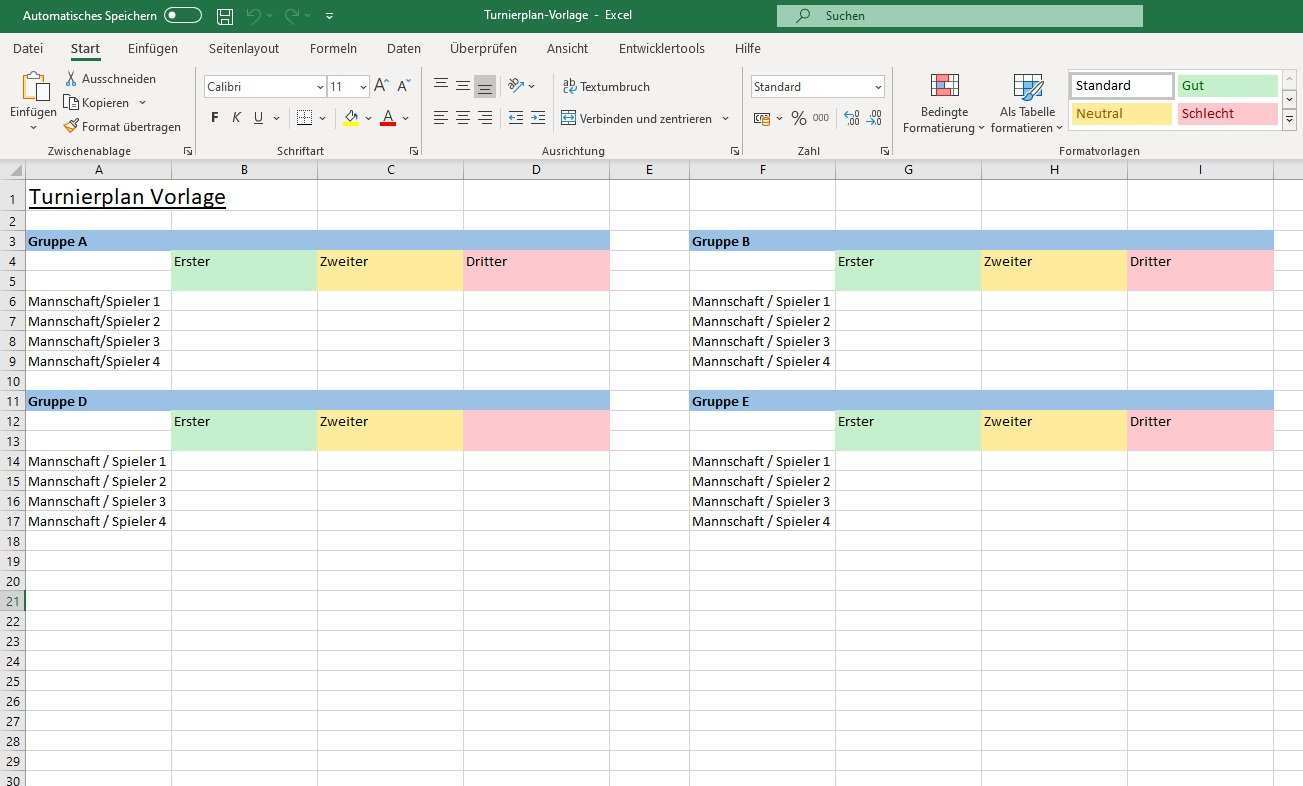Open the Seitenlayout ribbon tab

pyautogui.click(x=244, y=48)
